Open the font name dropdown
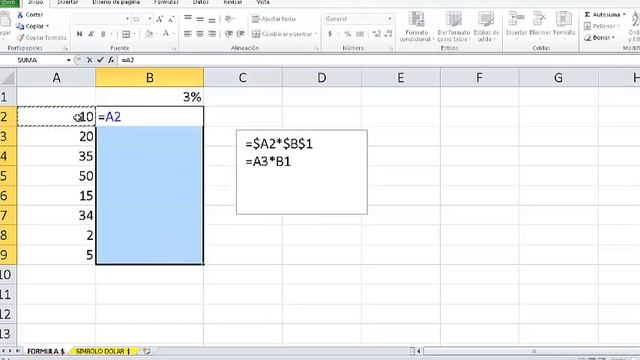The height and width of the screenshot is (360, 640). click(127, 19)
